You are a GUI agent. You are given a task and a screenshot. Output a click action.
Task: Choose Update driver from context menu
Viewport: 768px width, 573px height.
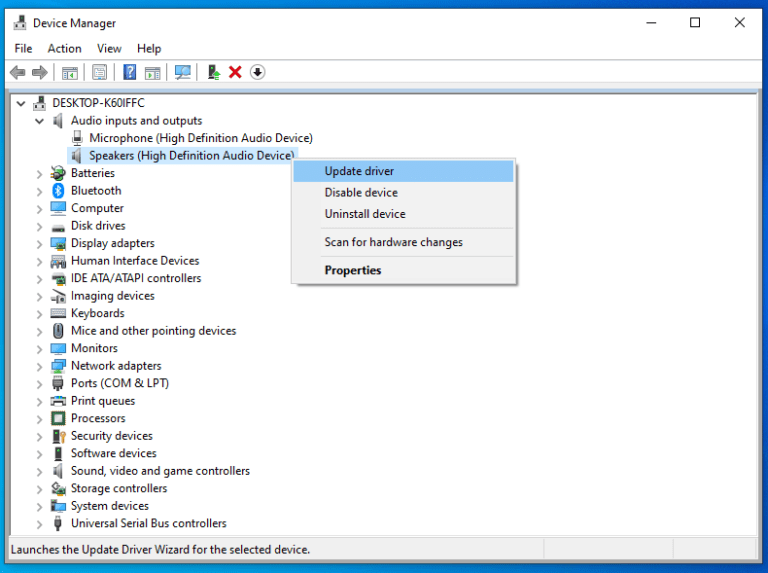[x=403, y=171]
